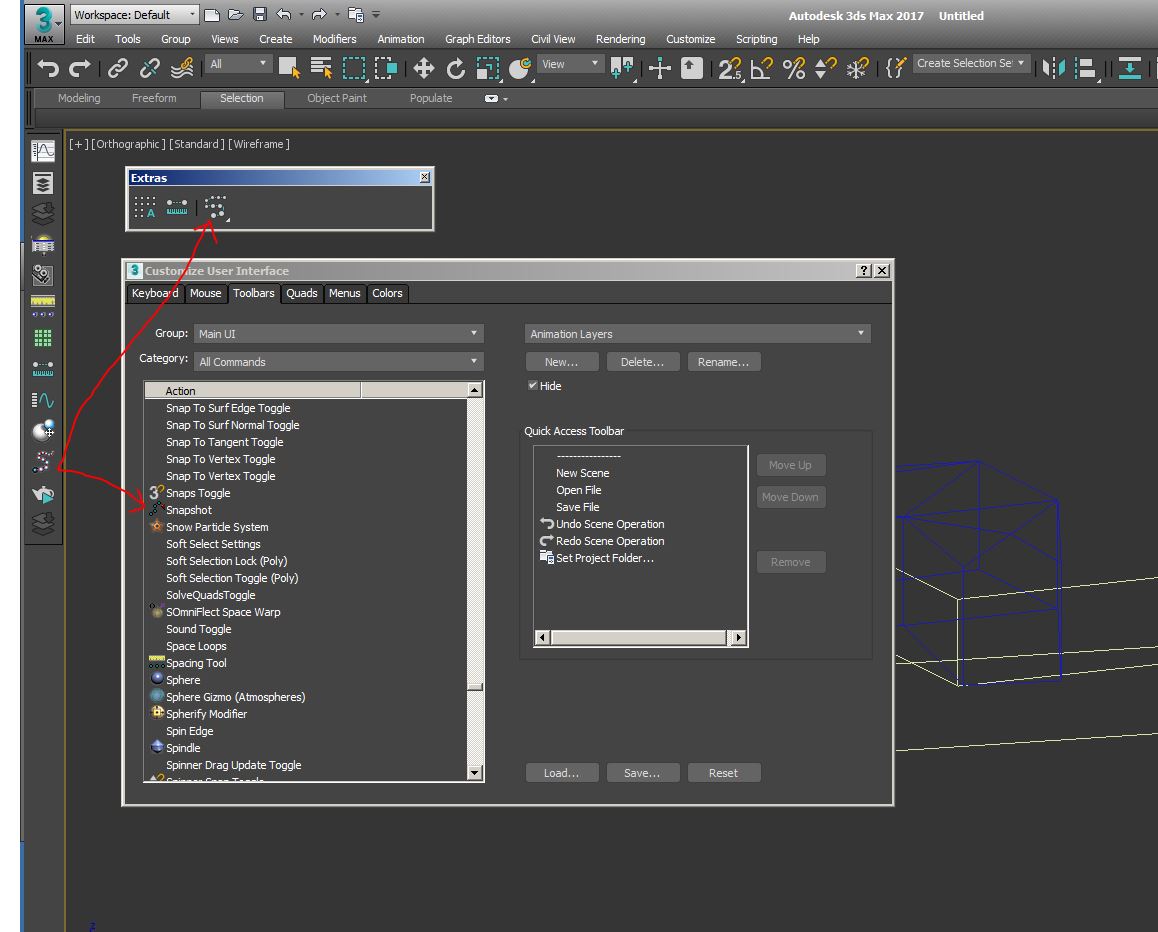Toggle the Rectangular Selection Region mode
Image resolution: width=1158 pixels, height=932 pixels.
(x=353, y=68)
